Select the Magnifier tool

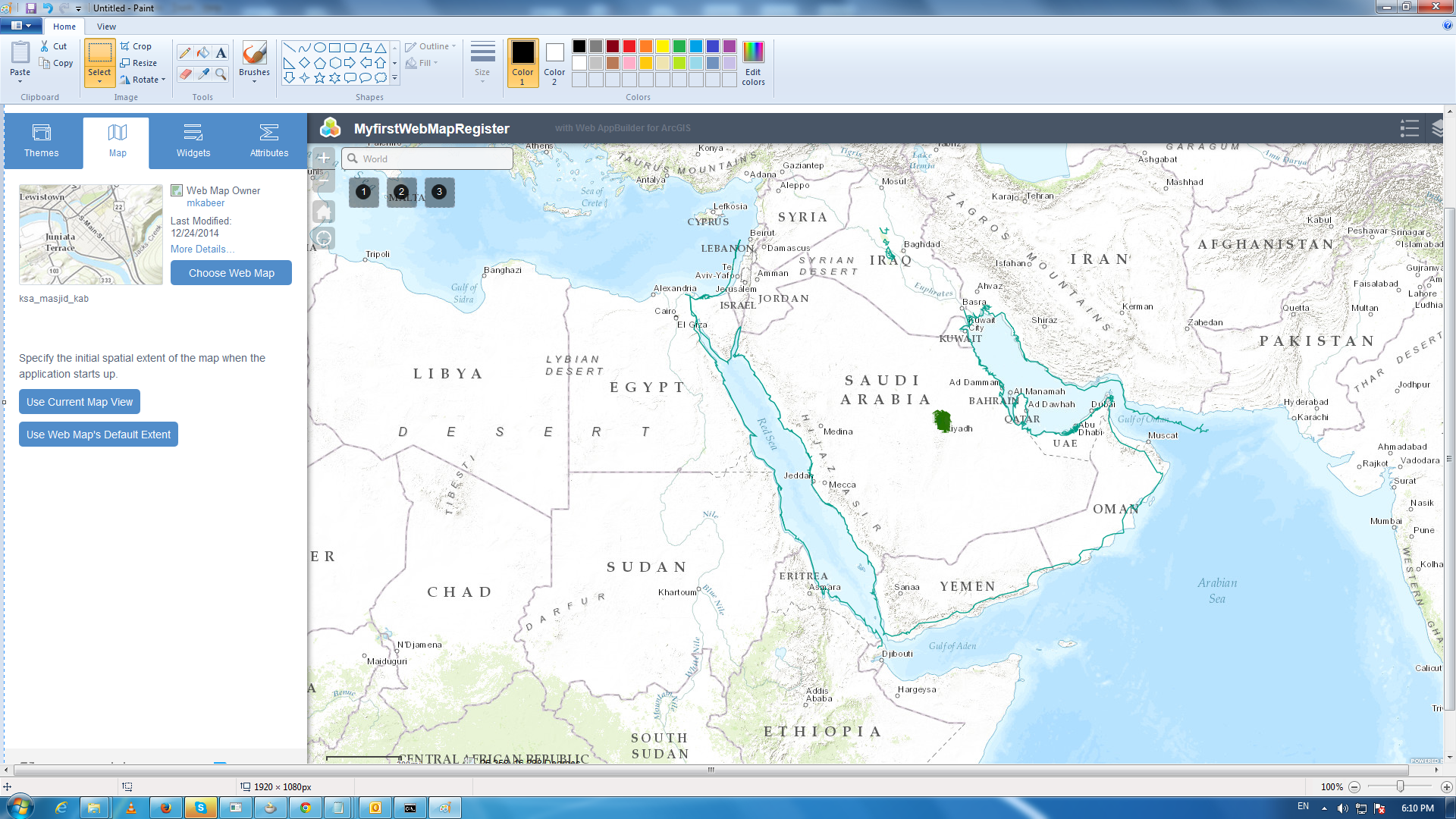tap(221, 74)
